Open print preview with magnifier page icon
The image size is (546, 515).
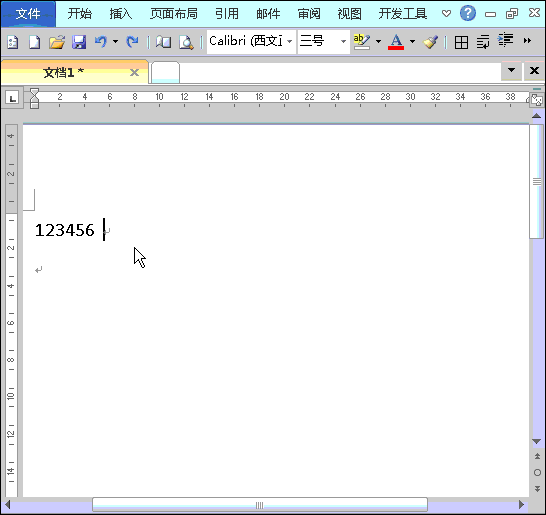pyautogui.click(x=186, y=42)
